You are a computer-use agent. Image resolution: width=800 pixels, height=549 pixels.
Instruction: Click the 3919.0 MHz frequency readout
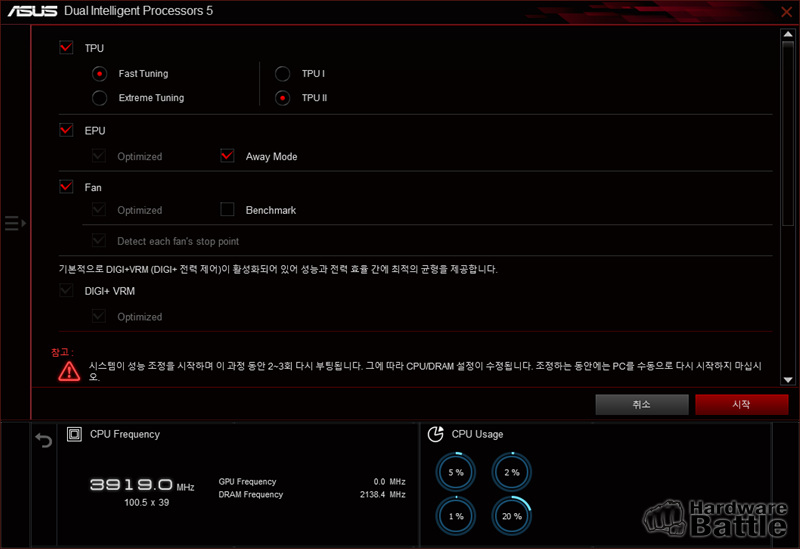[x=142, y=485]
